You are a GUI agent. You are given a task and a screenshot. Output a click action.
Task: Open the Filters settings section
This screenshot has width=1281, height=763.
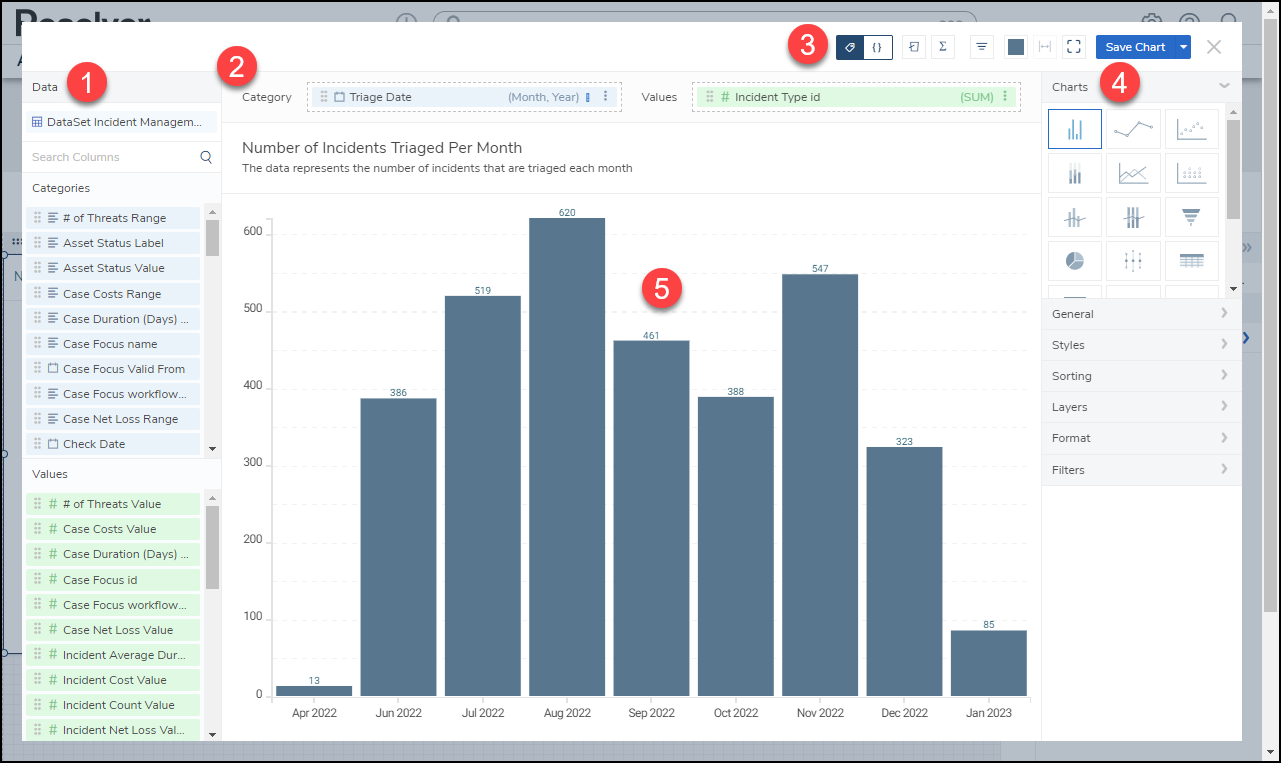click(x=1141, y=470)
